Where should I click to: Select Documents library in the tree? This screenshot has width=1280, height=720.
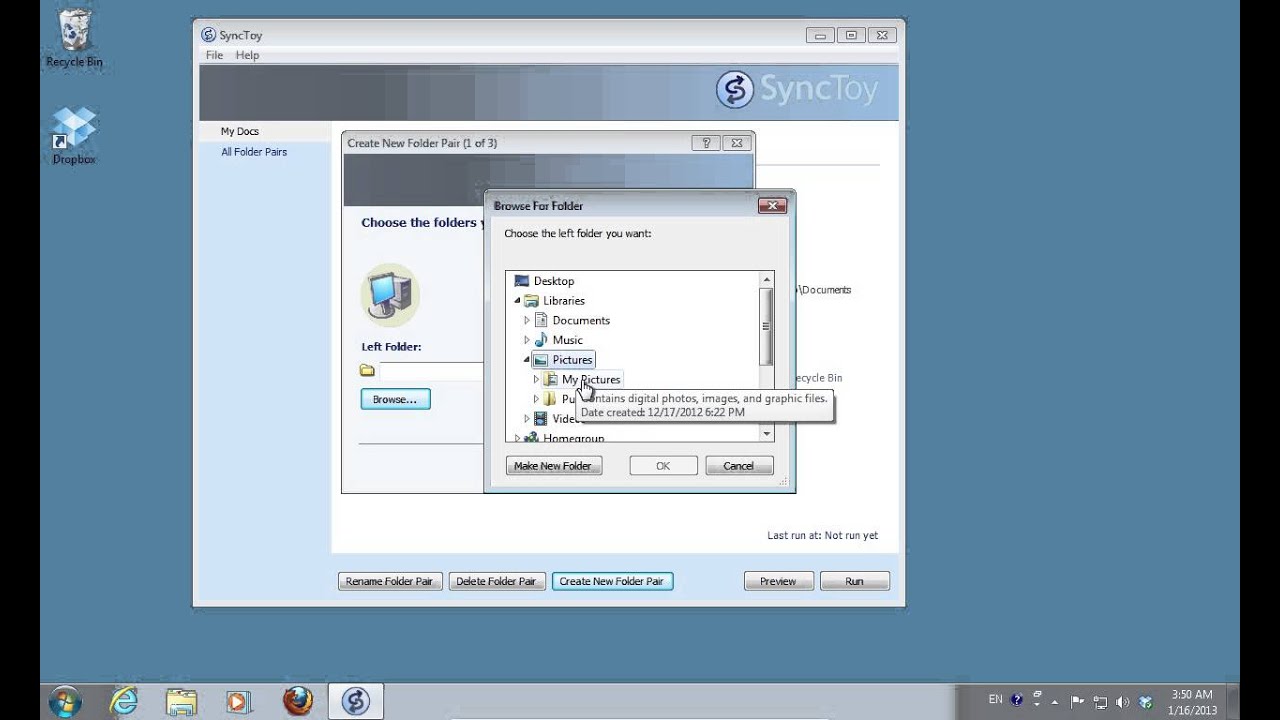(580, 320)
